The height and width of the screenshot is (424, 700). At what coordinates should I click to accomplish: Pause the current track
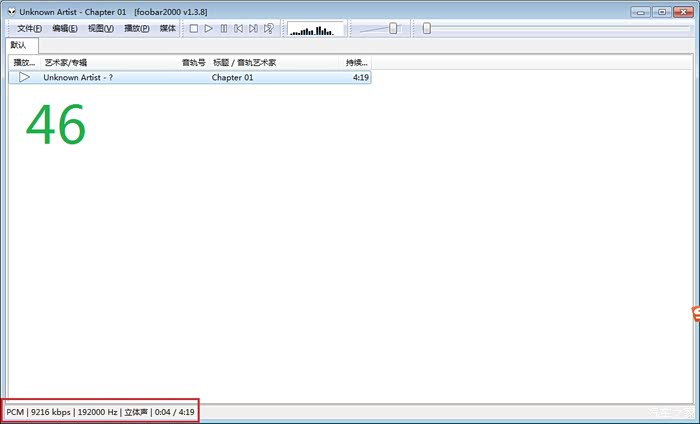pos(223,28)
